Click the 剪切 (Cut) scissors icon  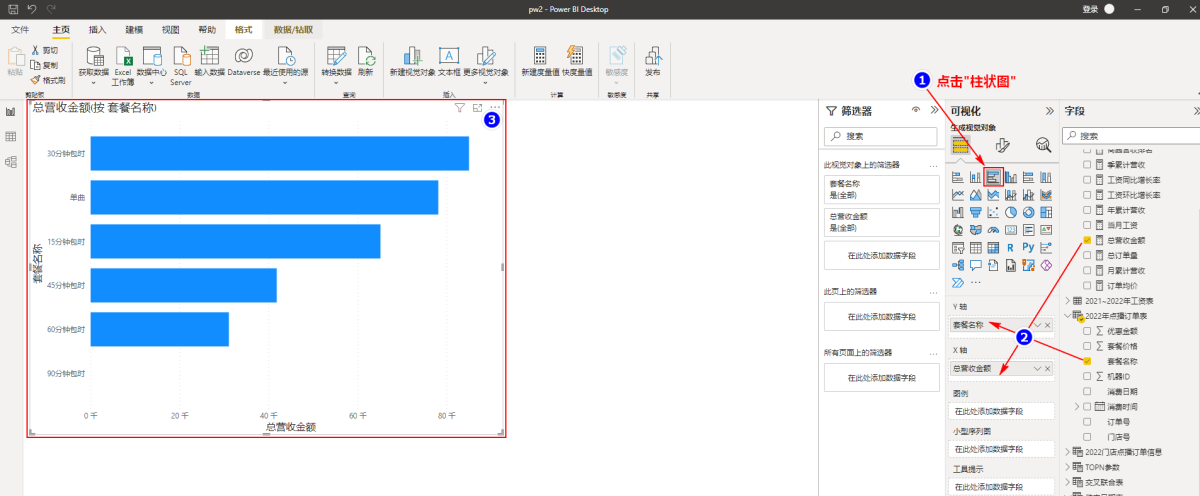point(35,50)
